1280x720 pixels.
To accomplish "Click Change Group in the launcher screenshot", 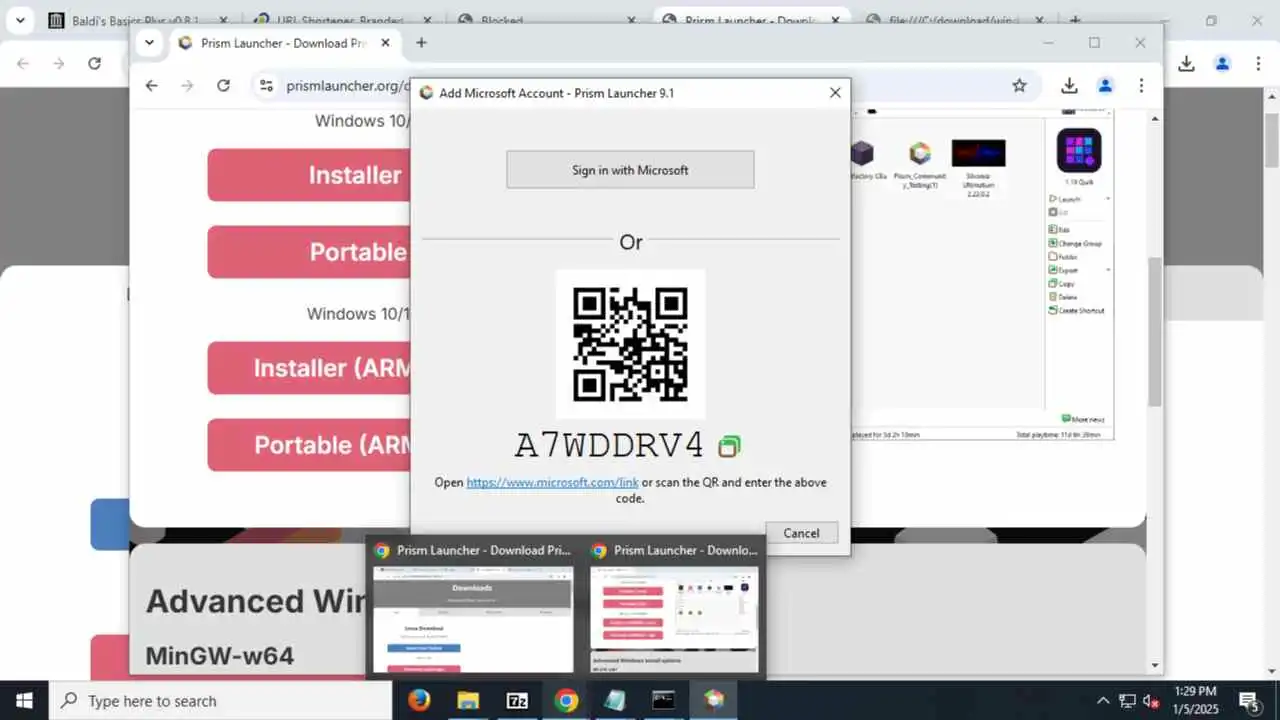I will pos(1075,243).
